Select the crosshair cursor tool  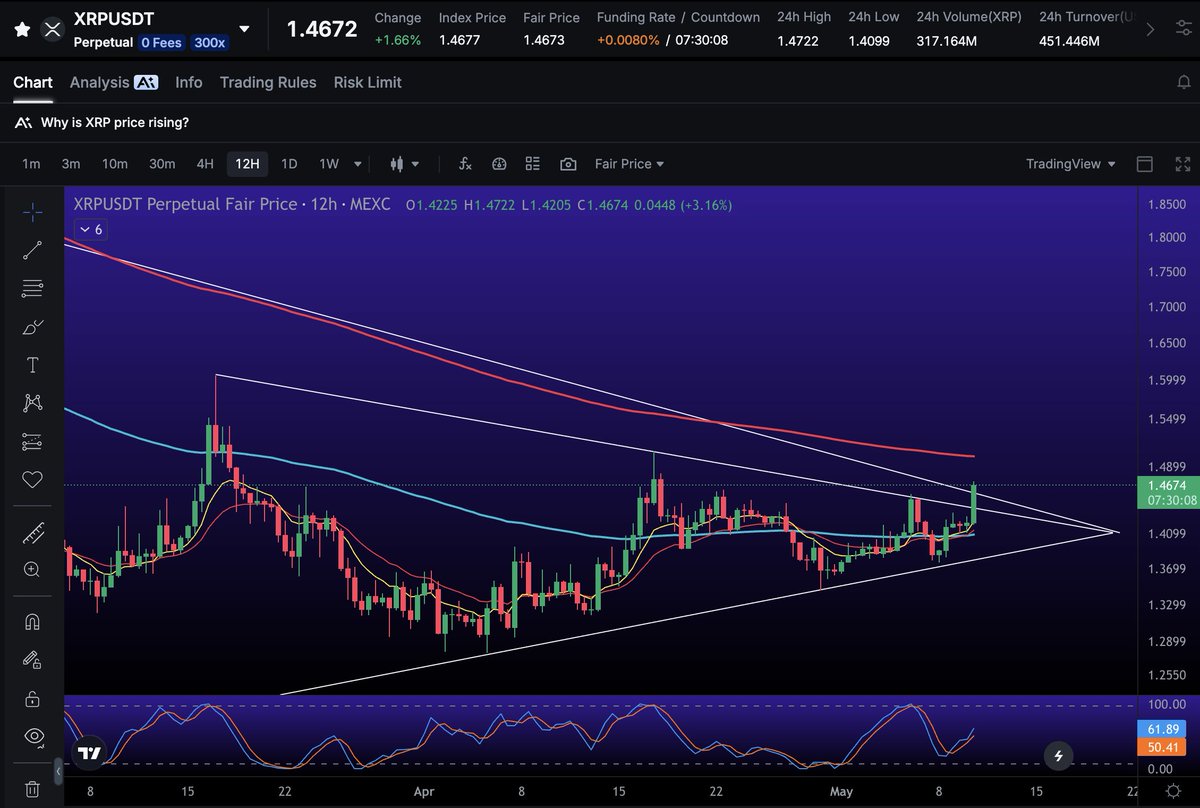pyautogui.click(x=32, y=211)
